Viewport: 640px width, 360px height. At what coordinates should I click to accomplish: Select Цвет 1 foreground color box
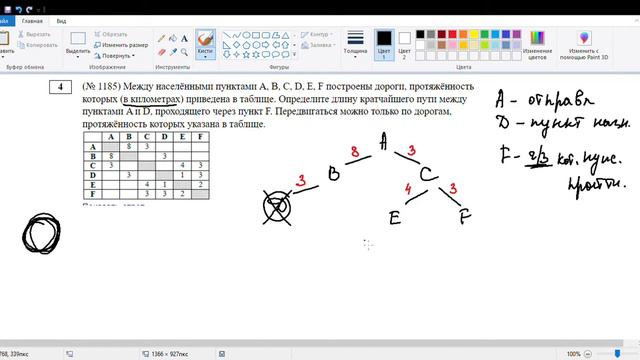384,45
